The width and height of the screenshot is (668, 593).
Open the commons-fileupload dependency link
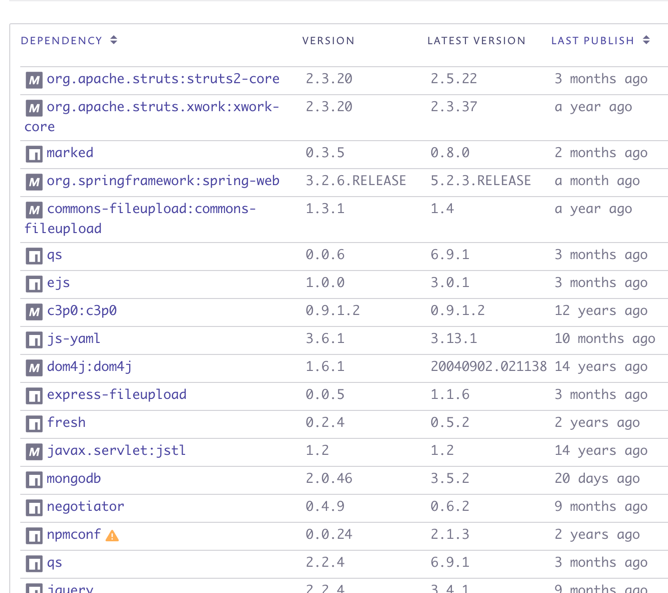(141, 218)
